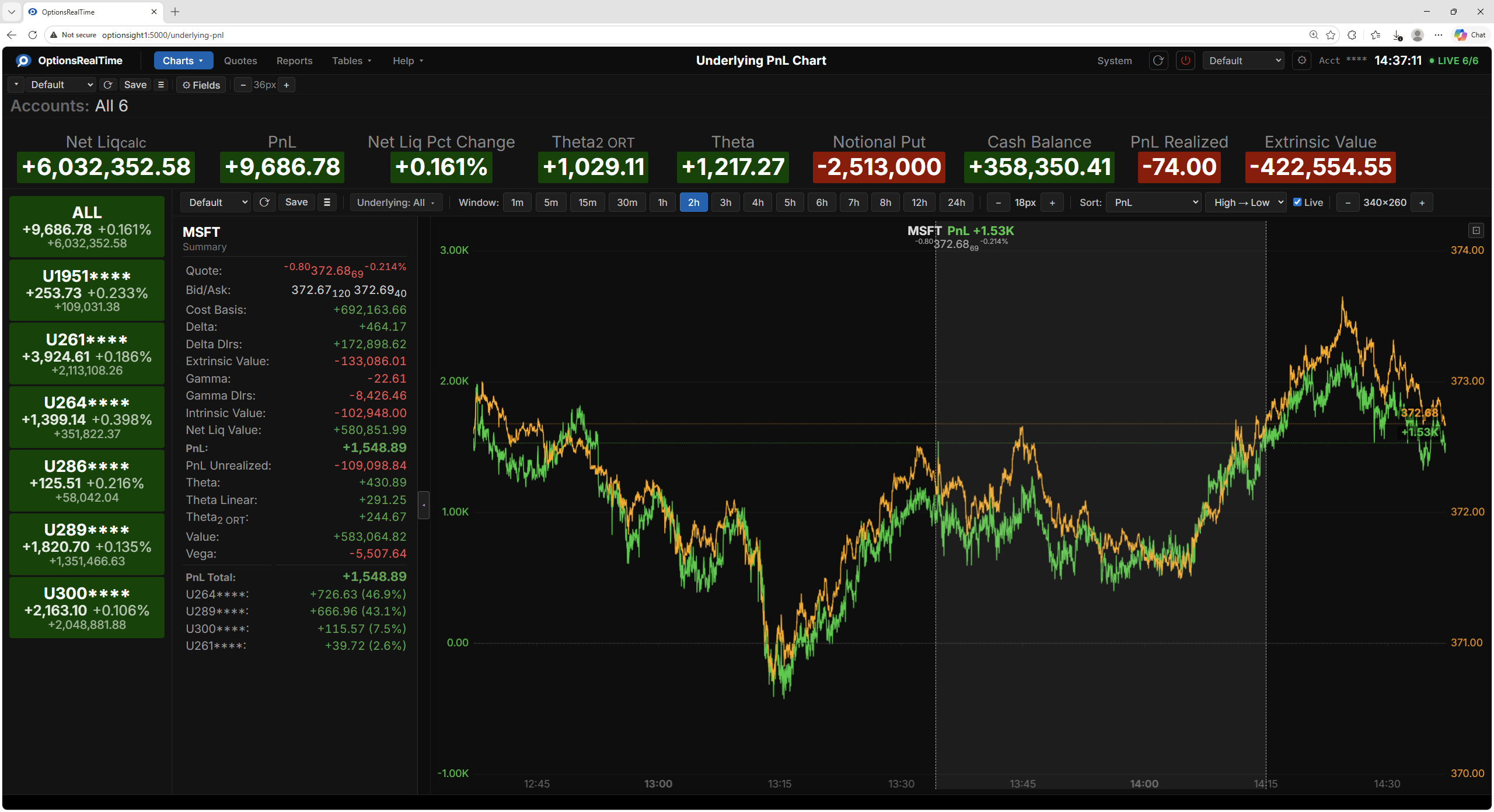The width and height of the screenshot is (1494, 812).
Task: Open Sort PnL dropdown
Action: click(1153, 202)
